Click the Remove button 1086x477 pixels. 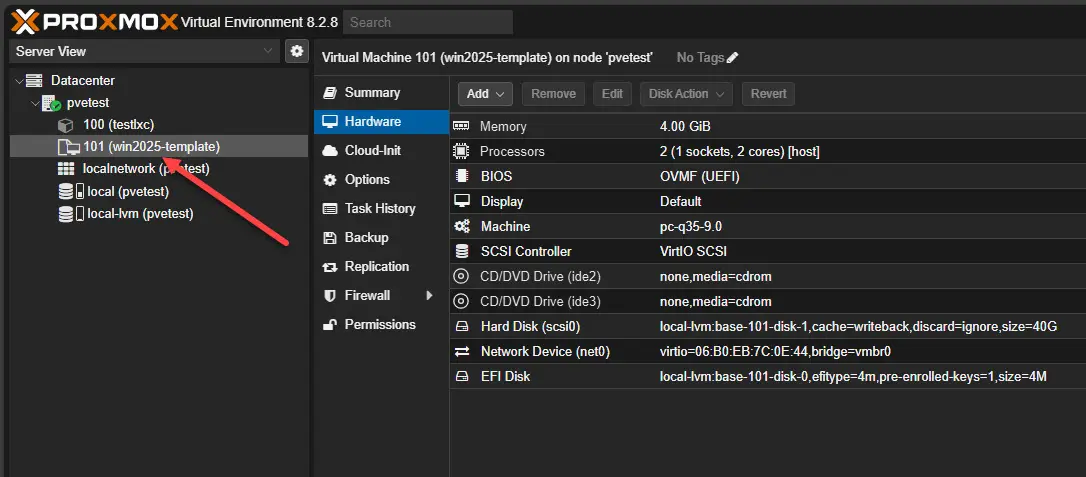[553, 94]
